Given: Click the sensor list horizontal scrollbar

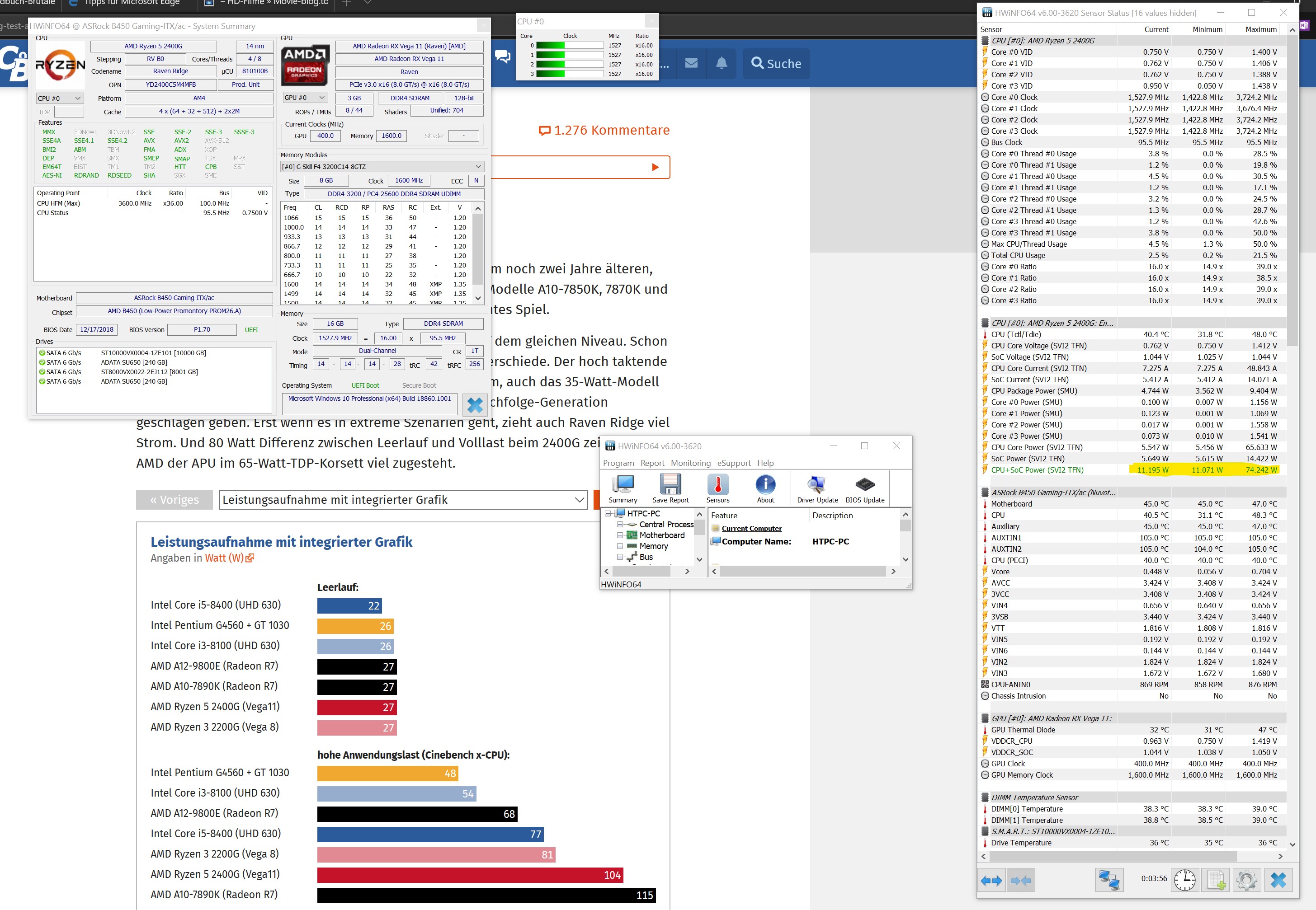Looking at the screenshot, I should [x=1113, y=856].
